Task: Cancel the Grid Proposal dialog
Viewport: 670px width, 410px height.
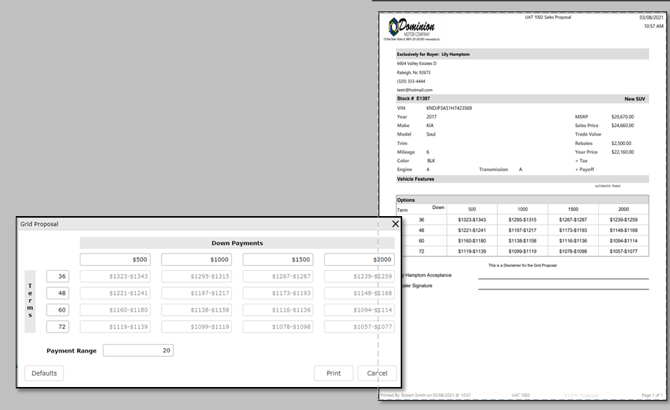Action: 377,373
